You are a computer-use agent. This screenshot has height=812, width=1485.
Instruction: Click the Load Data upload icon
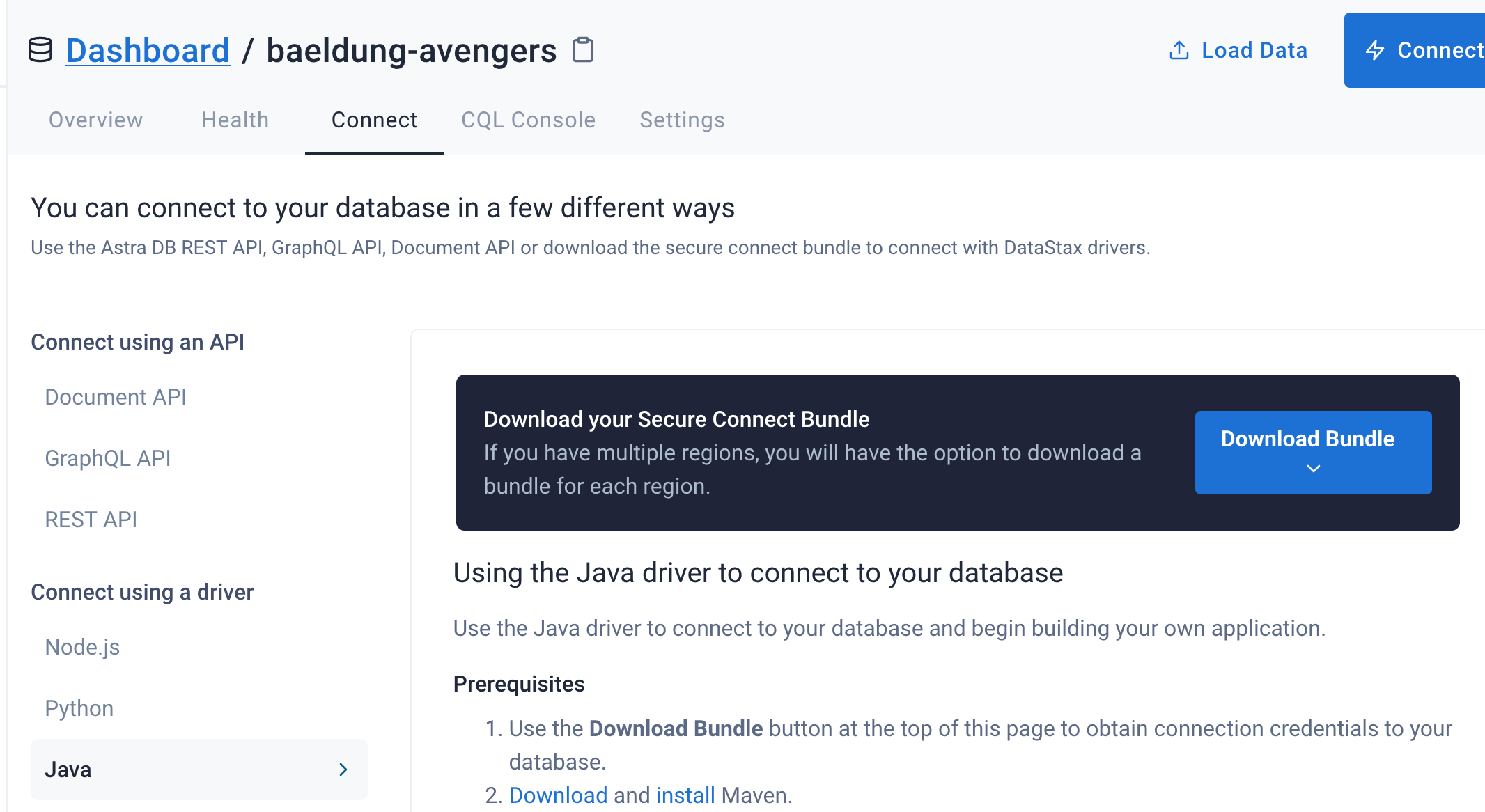pos(1179,50)
